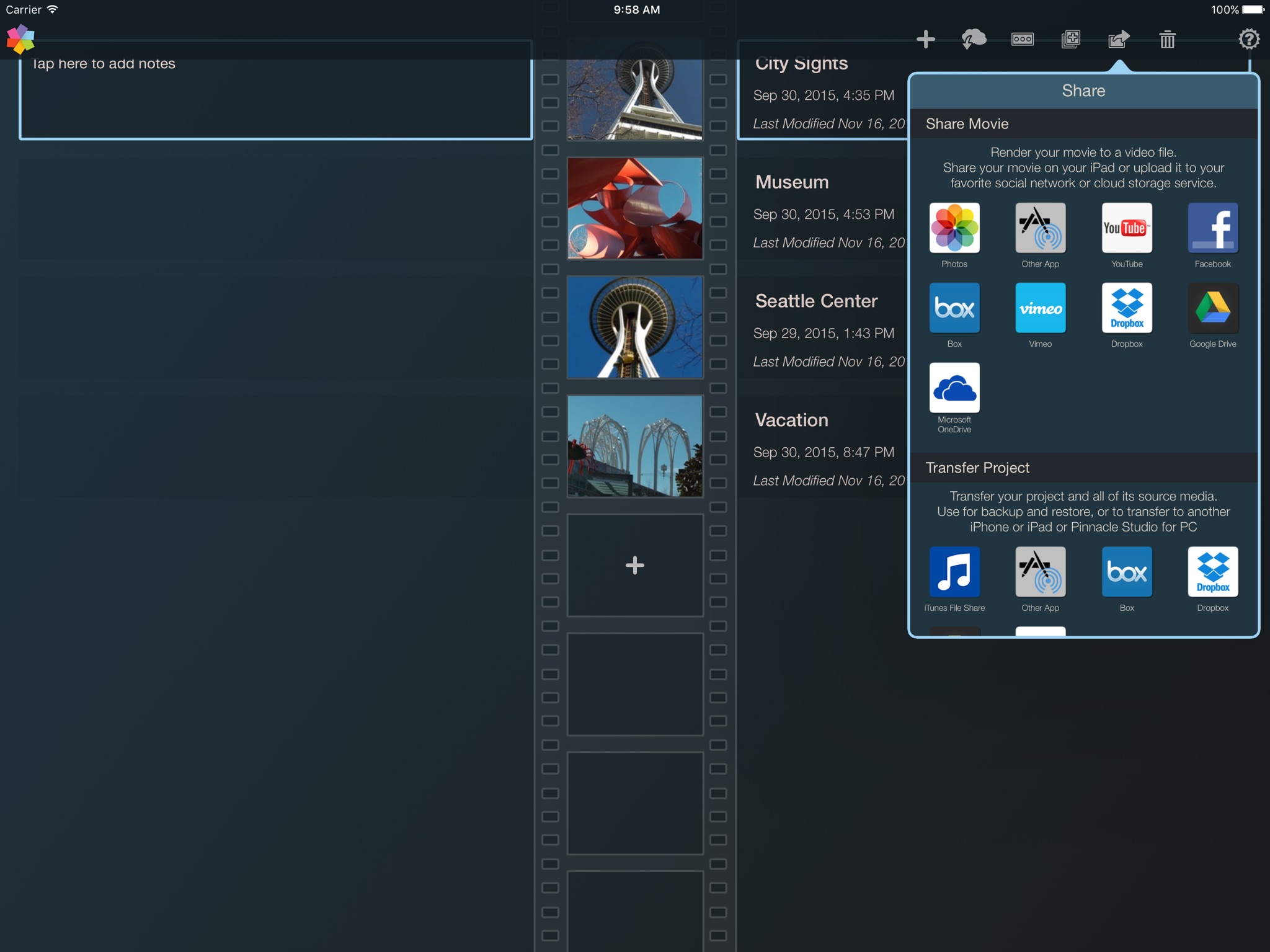Screen dimensions: 1270x952
Task: Select the Seattle Center project thumbnail
Action: point(635,327)
